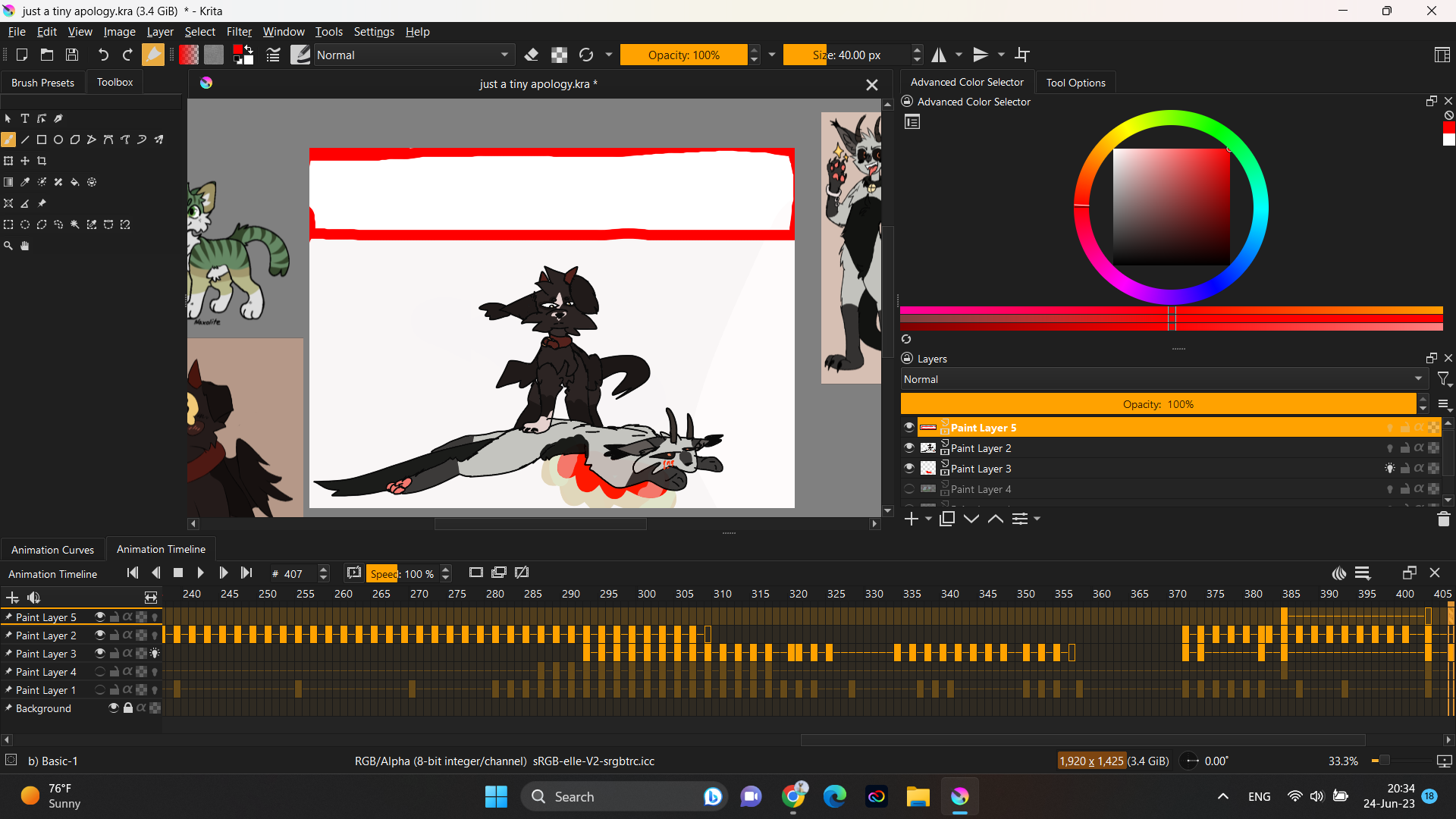The width and height of the screenshot is (1456, 819).
Task: Delete layer with trash icon
Action: [x=1443, y=519]
